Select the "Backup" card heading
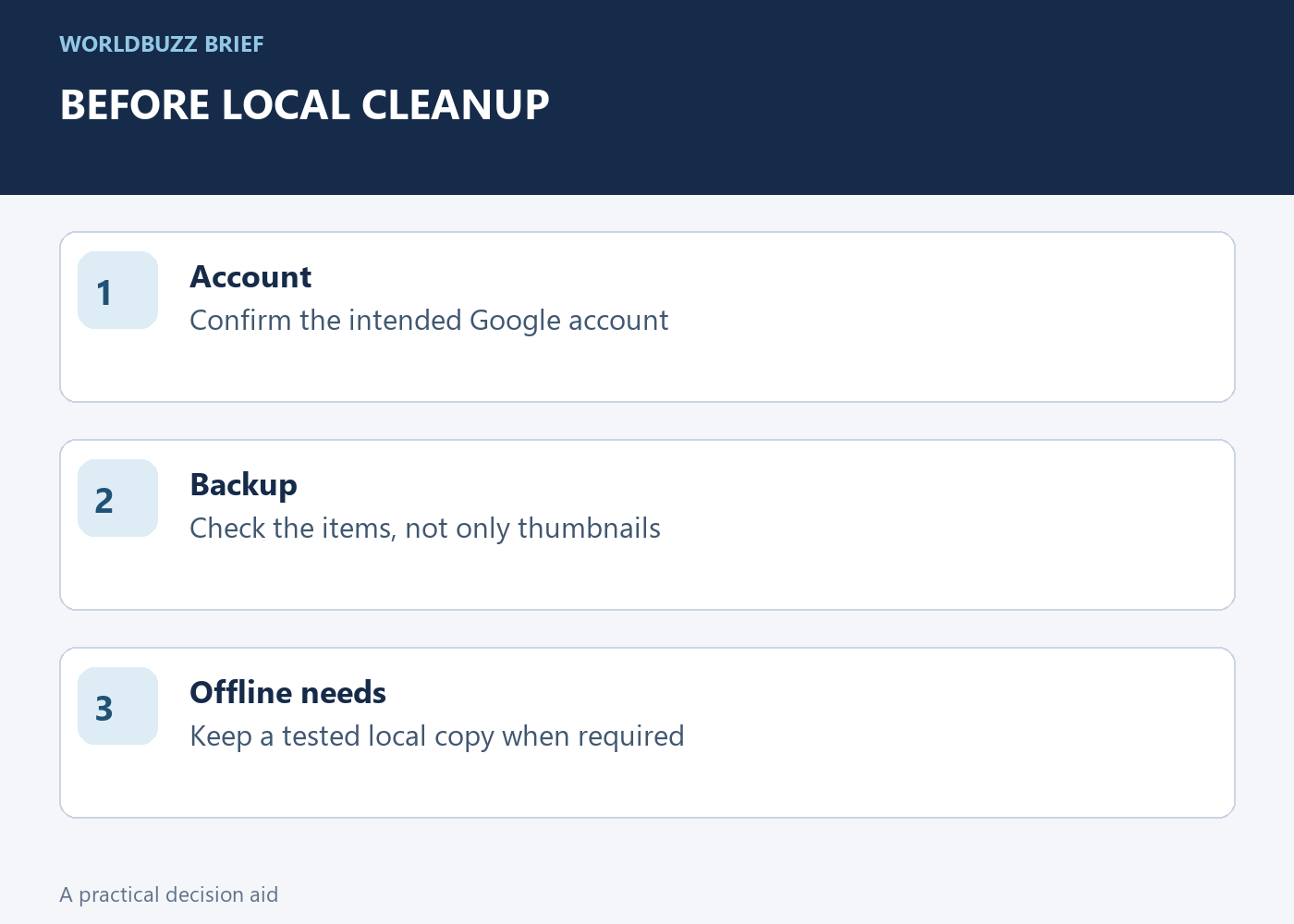This screenshot has width=1294, height=924. point(244,485)
